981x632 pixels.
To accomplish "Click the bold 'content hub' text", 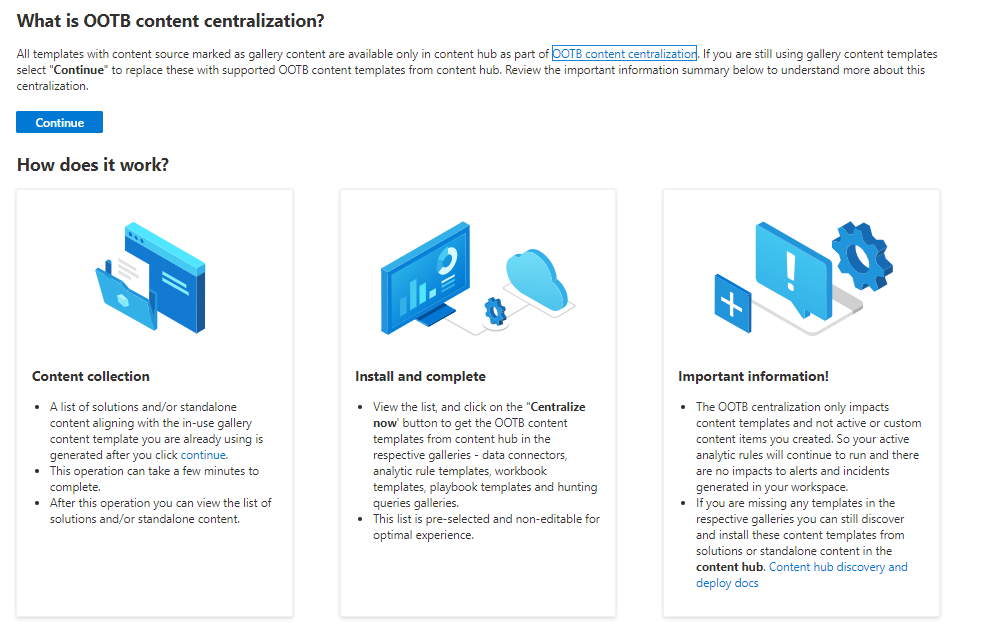I will tap(730, 567).
